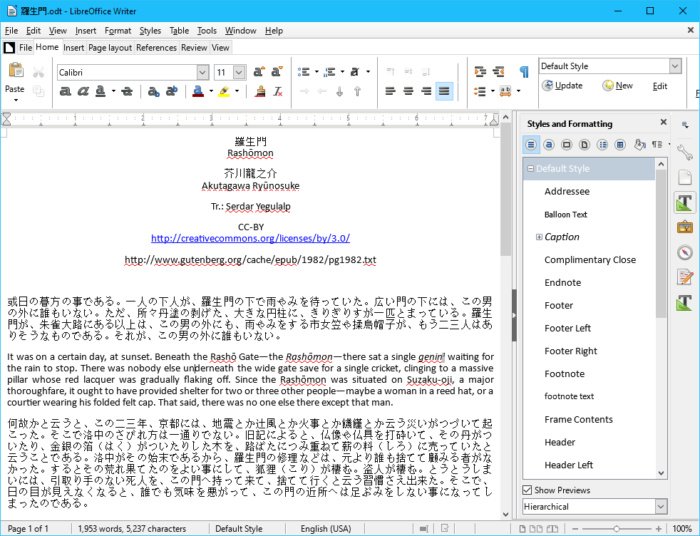Show Table Styles in sidebar
The width and height of the screenshot is (700, 536).
620,145
